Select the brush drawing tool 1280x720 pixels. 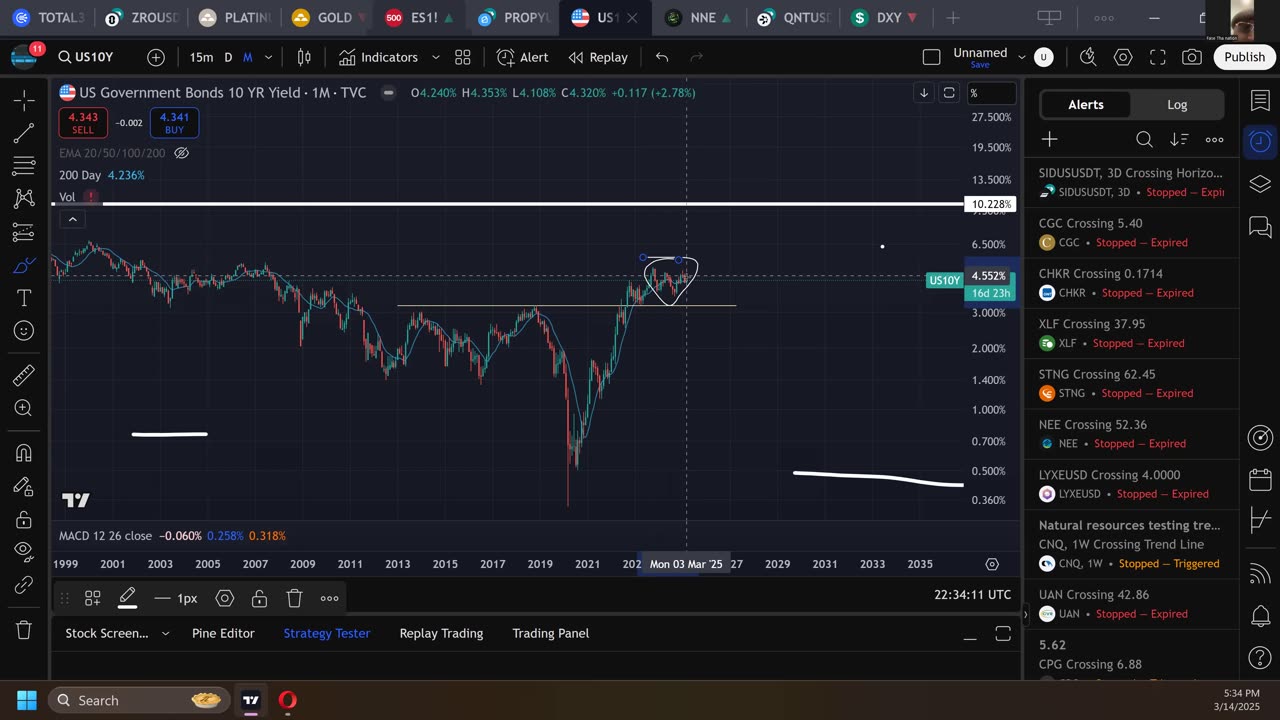(24, 265)
